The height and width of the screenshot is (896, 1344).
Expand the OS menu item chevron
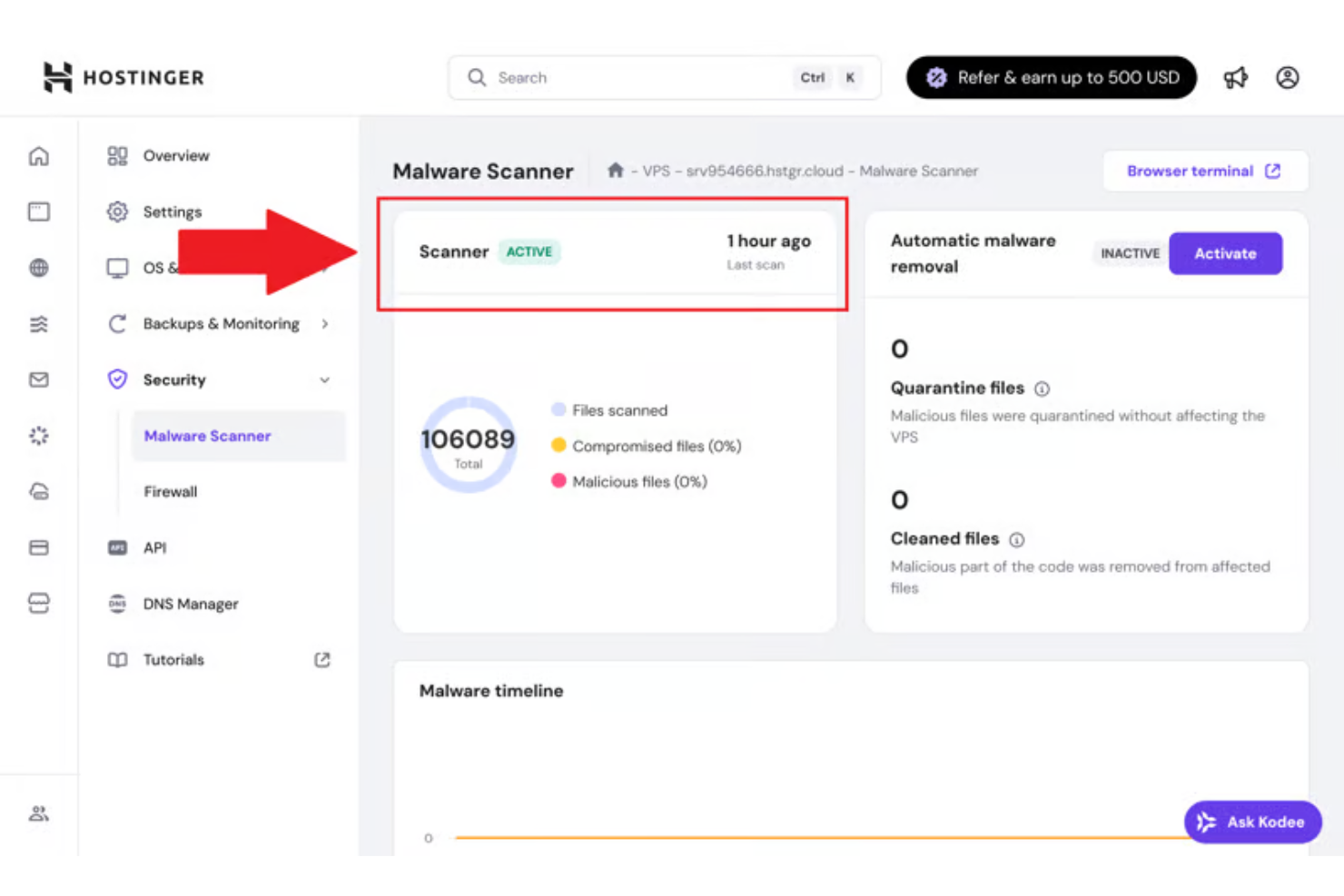point(324,267)
